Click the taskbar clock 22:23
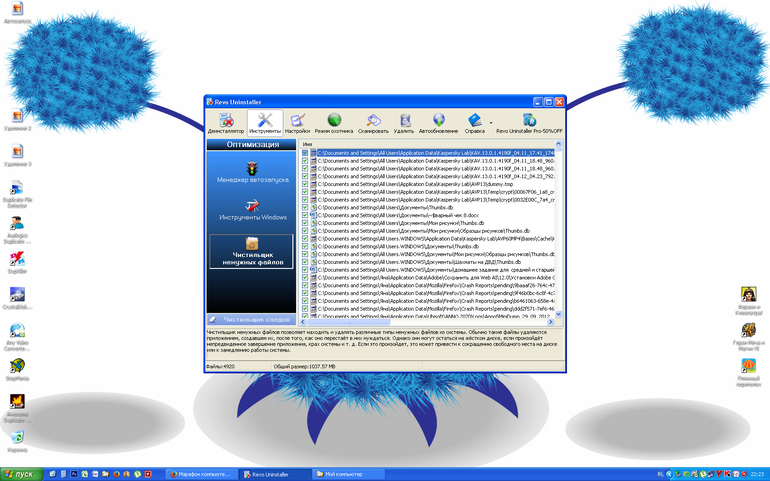This screenshot has height=481, width=770. pos(757,474)
